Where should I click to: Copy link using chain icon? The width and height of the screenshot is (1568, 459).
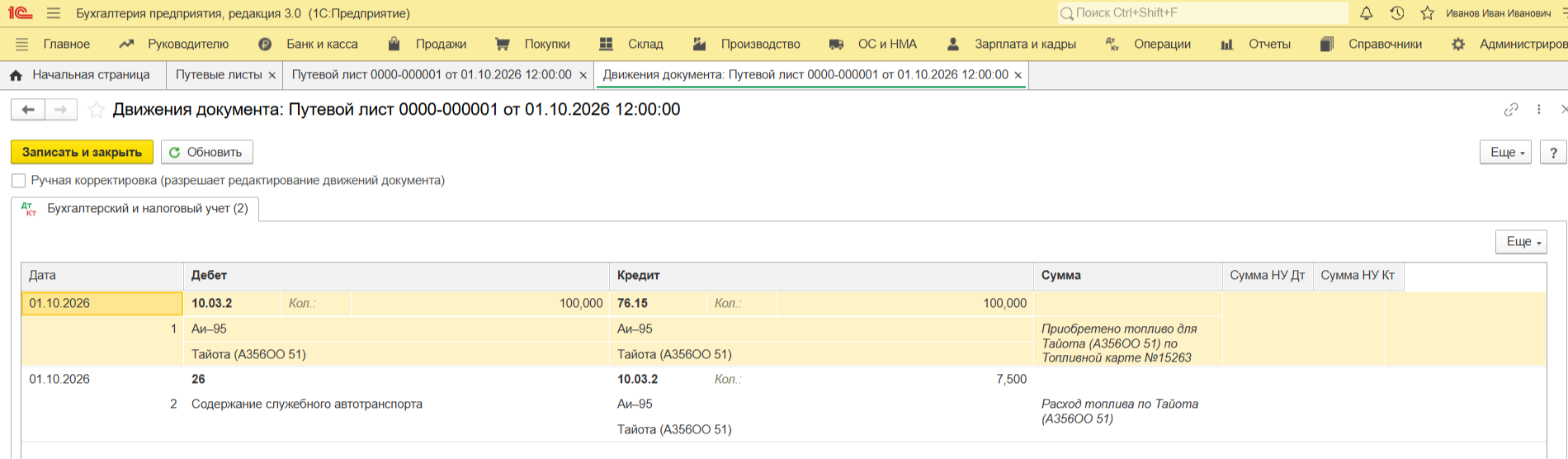click(x=1511, y=110)
